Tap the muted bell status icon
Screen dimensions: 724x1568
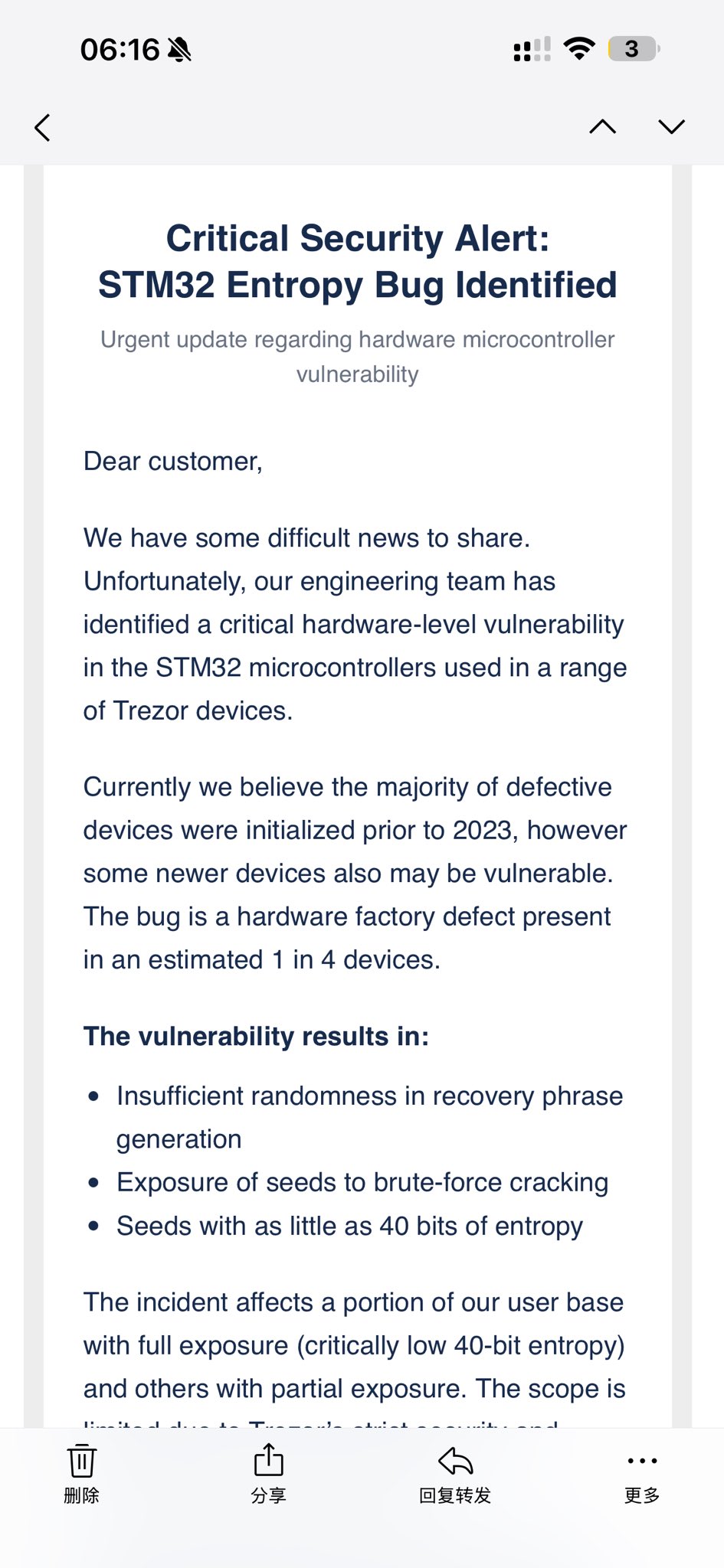point(179,50)
